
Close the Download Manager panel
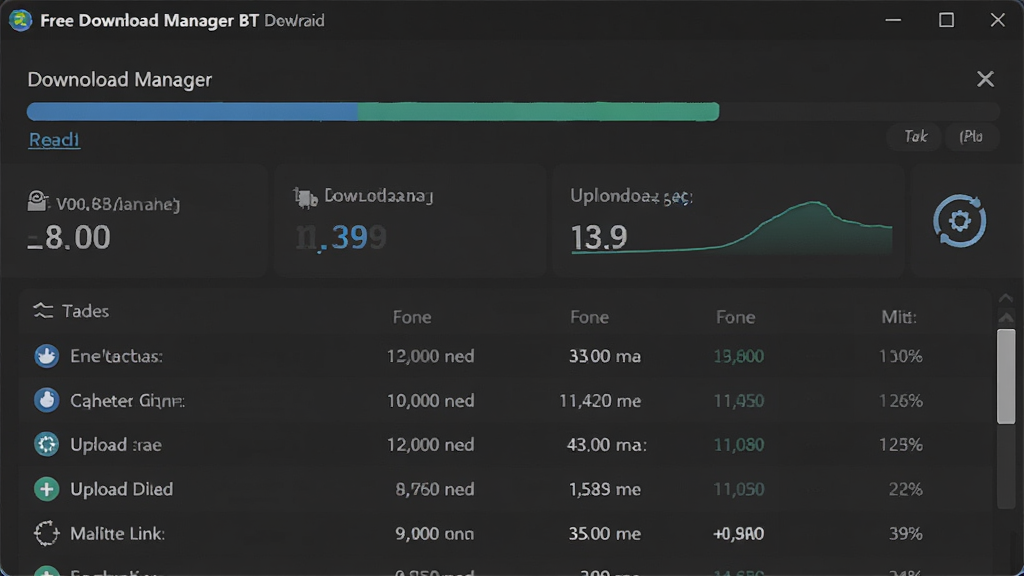[x=985, y=79]
